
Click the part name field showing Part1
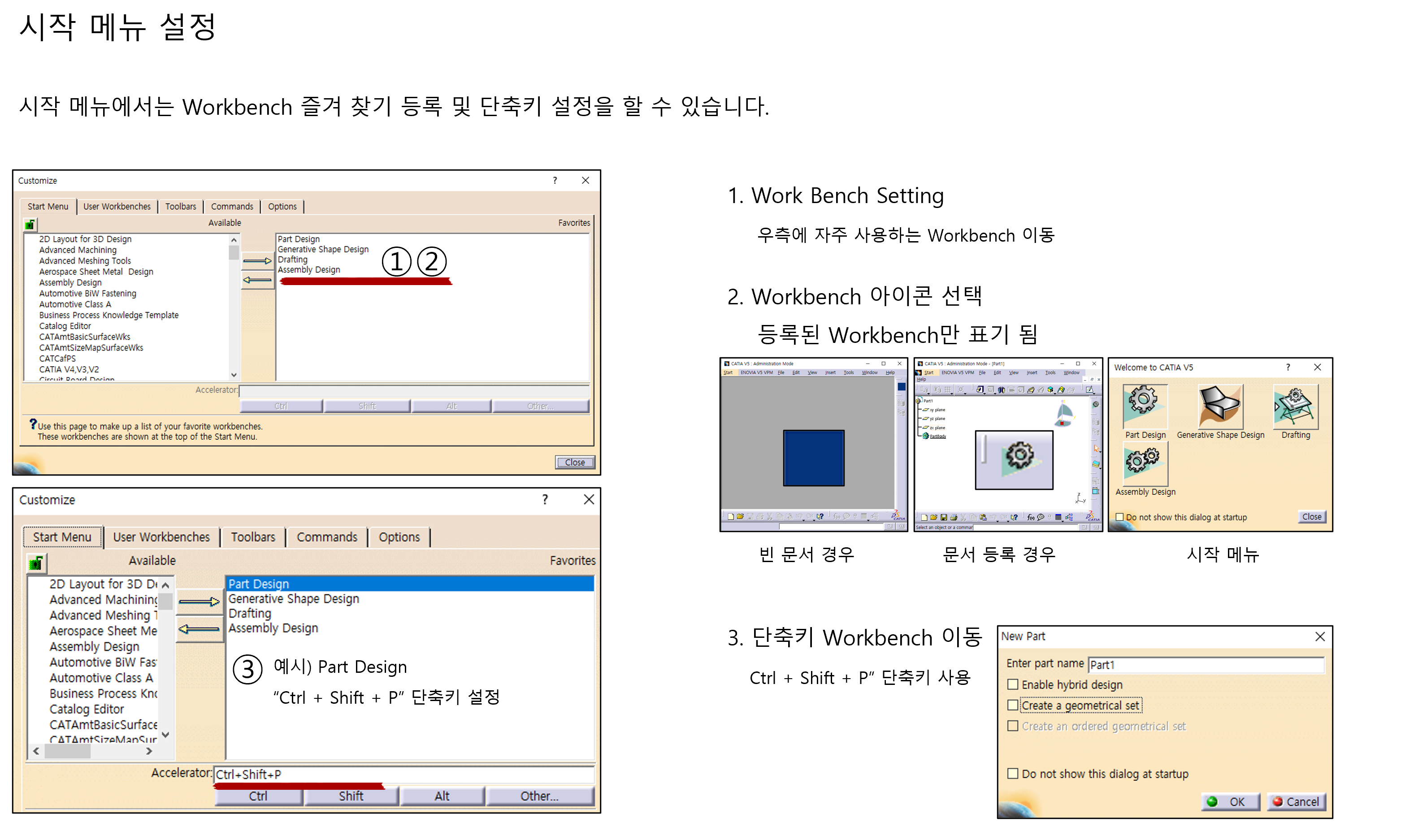pyautogui.click(x=1206, y=665)
